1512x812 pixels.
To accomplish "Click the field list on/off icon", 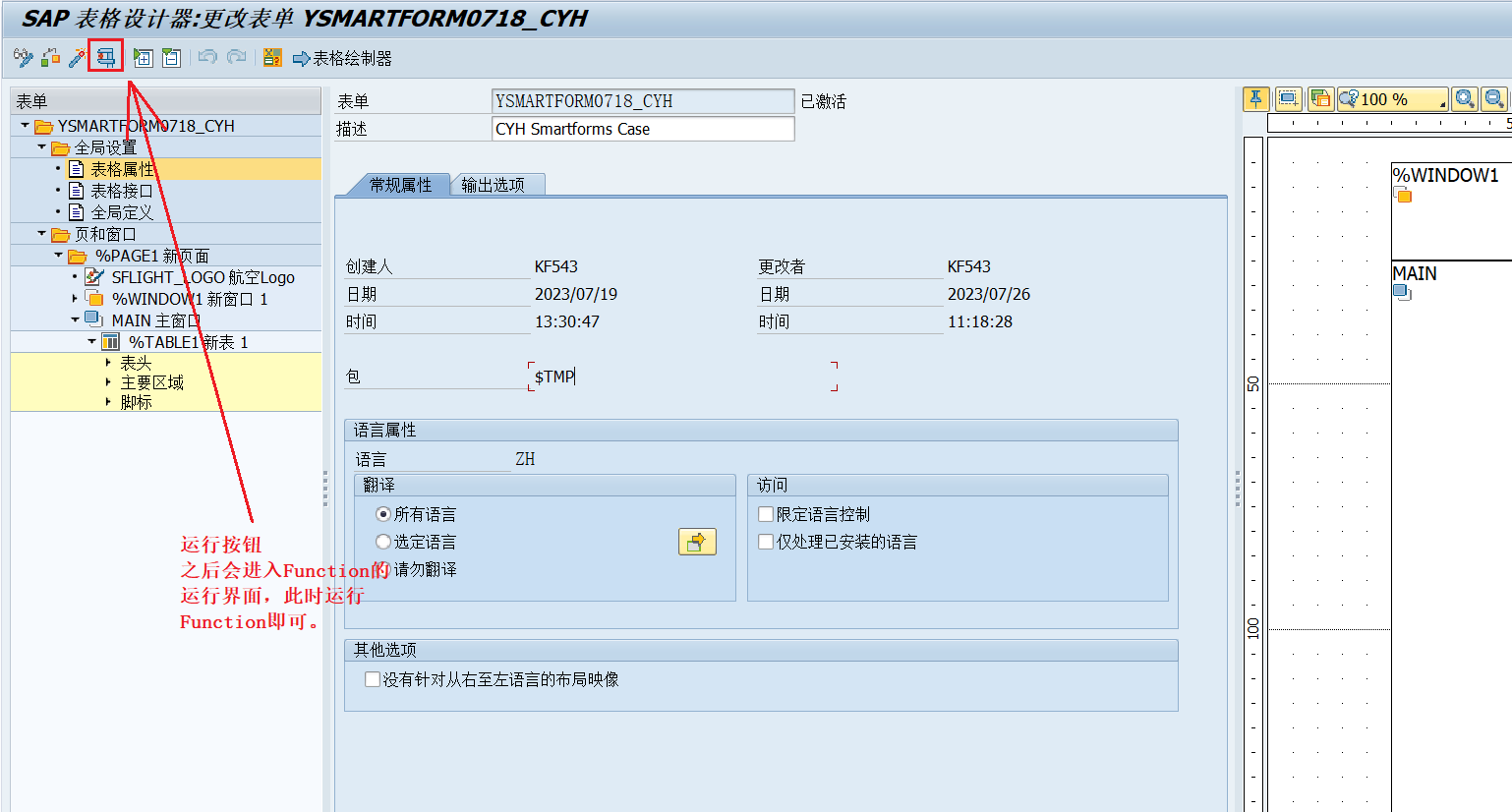I will point(272,58).
